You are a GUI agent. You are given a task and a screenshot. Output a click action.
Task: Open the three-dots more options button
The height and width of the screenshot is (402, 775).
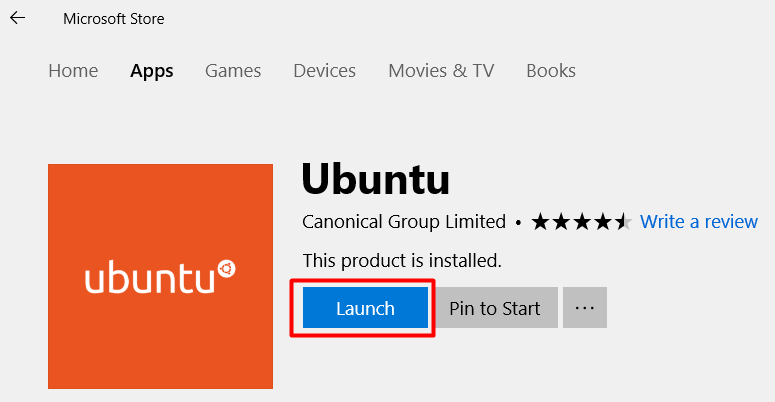[585, 308]
